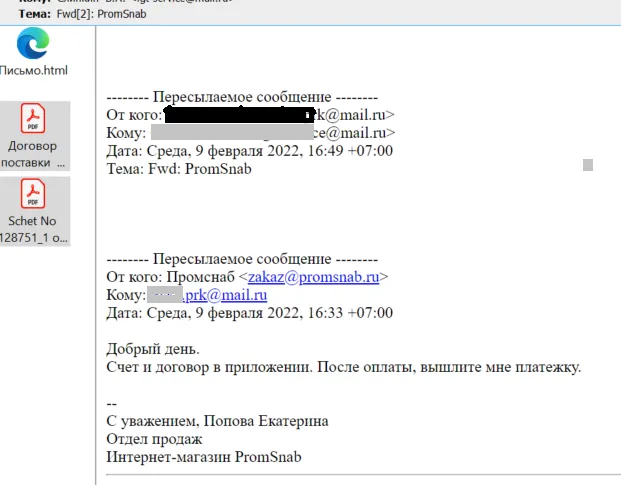621x485 pixels.
Task: Click the sentence Счет и договор в приложении
Action: coord(210,367)
